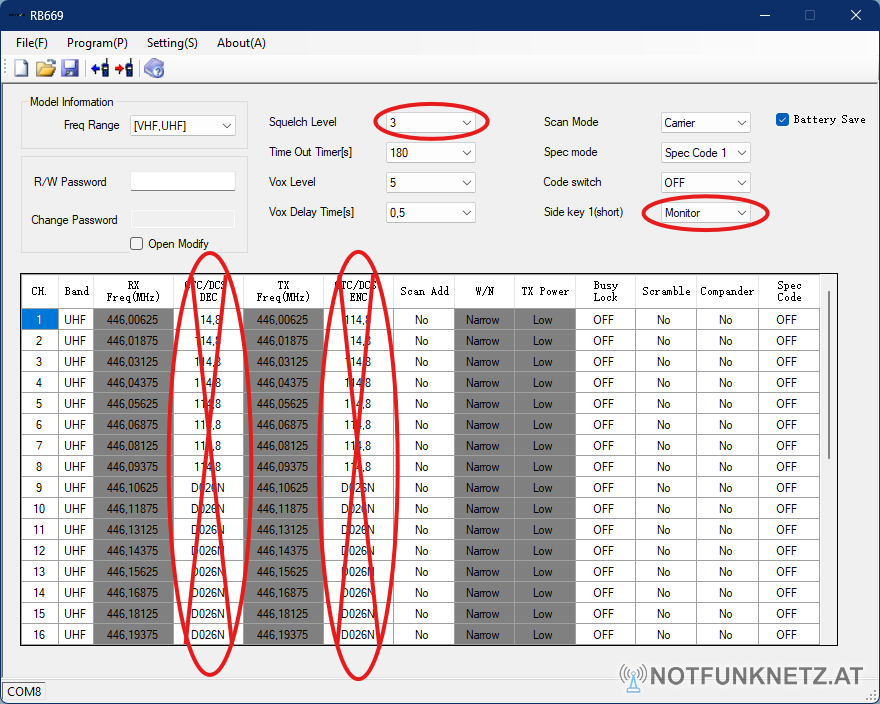Select channel 1 row header cell
The width and height of the screenshot is (880, 704).
point(39,319)
